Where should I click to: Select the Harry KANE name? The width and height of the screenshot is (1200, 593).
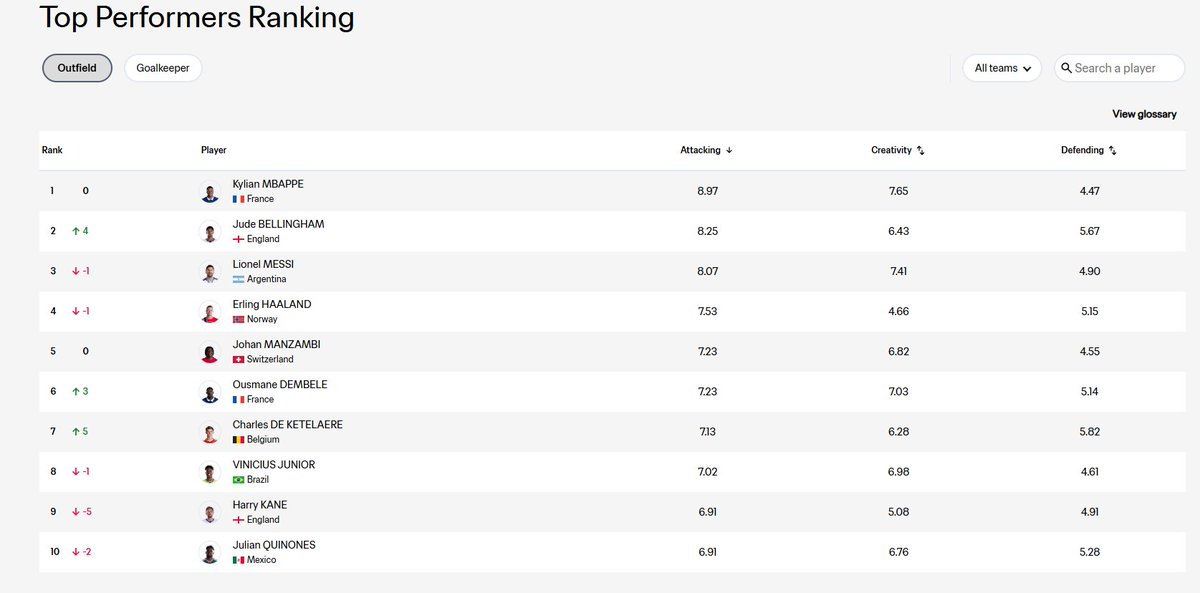point(259,504)
